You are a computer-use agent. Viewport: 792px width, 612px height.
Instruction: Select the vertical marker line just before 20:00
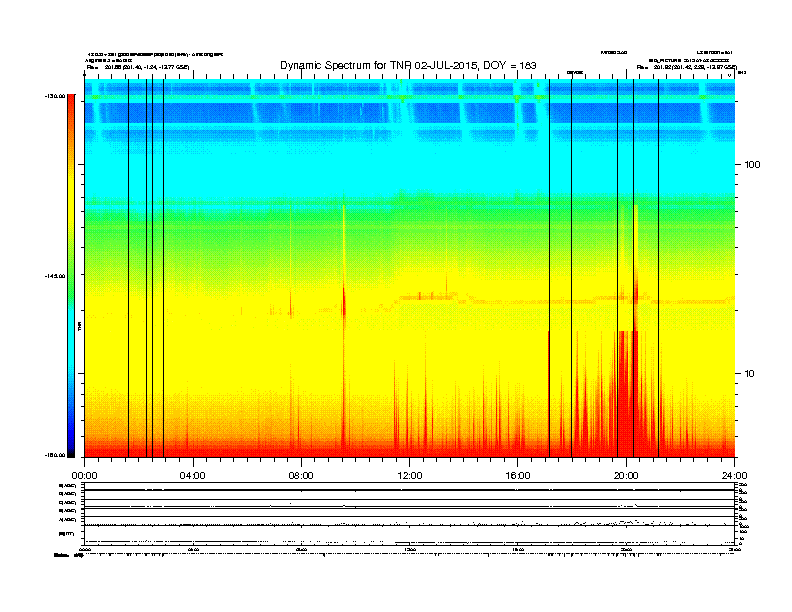617,268
